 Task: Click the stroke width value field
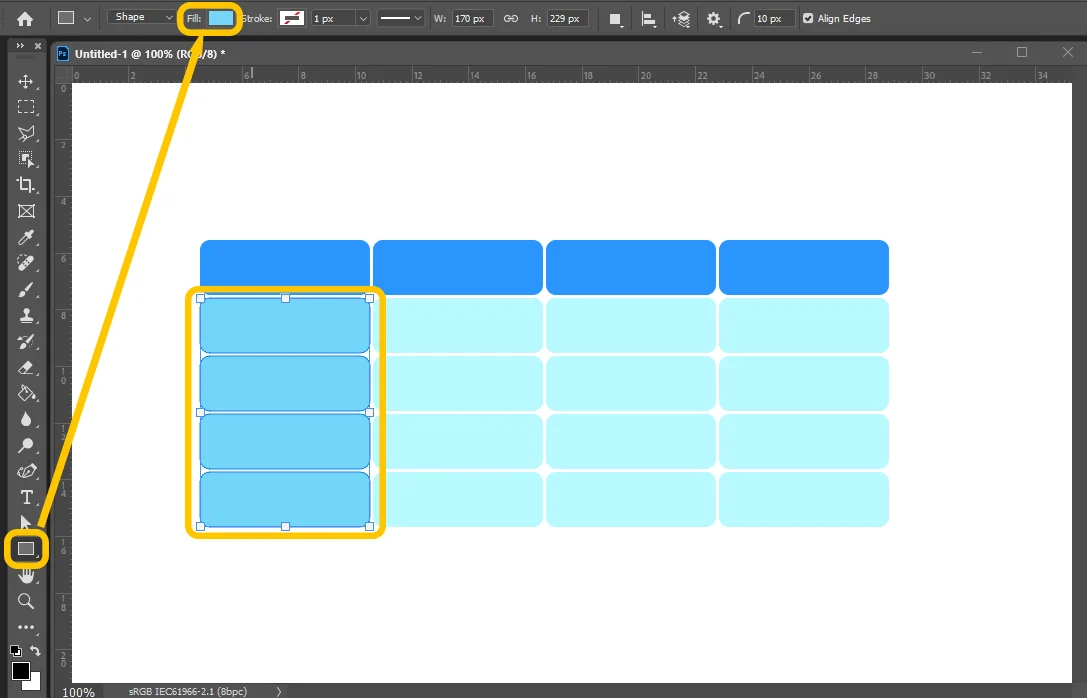(333, 19)
